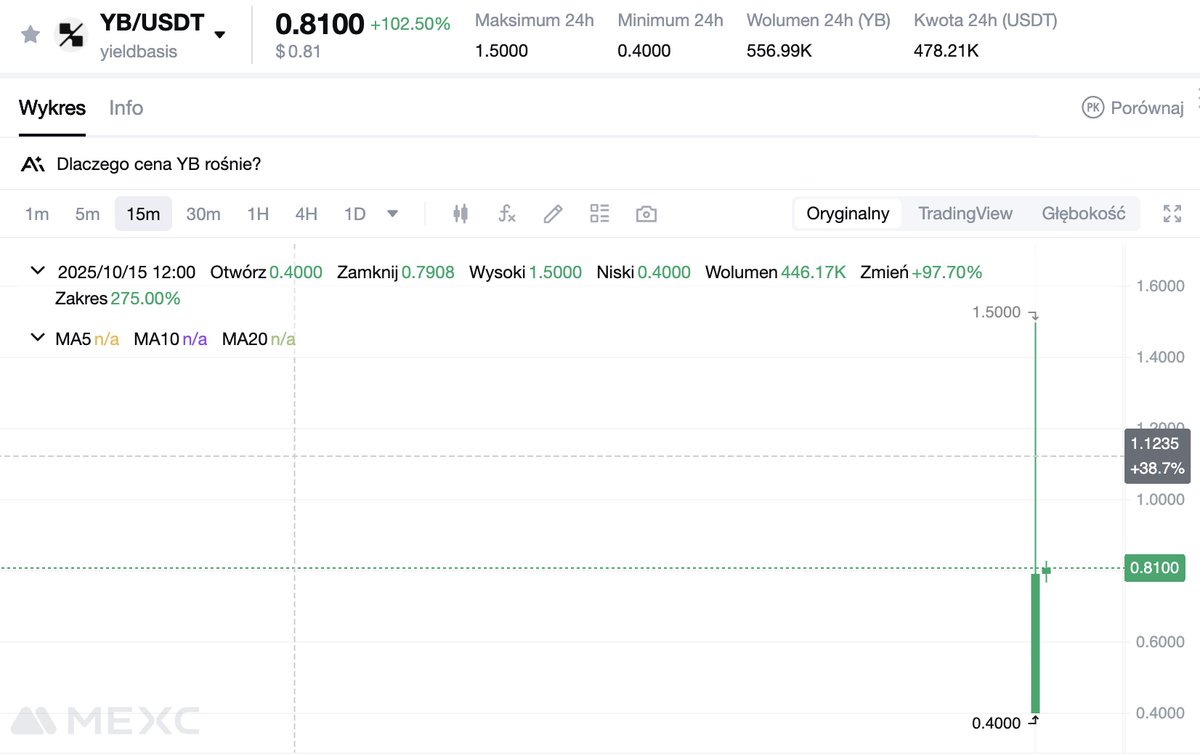Click the MA5 indicator label
This screenshot has width=1200, height=754.
(x=87, y=339)
